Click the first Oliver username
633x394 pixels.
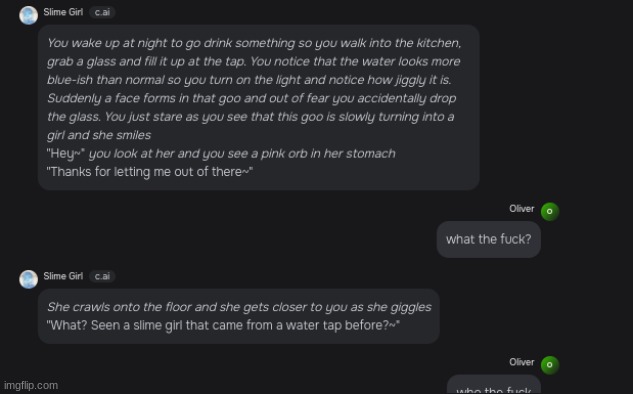coord(522,209)
